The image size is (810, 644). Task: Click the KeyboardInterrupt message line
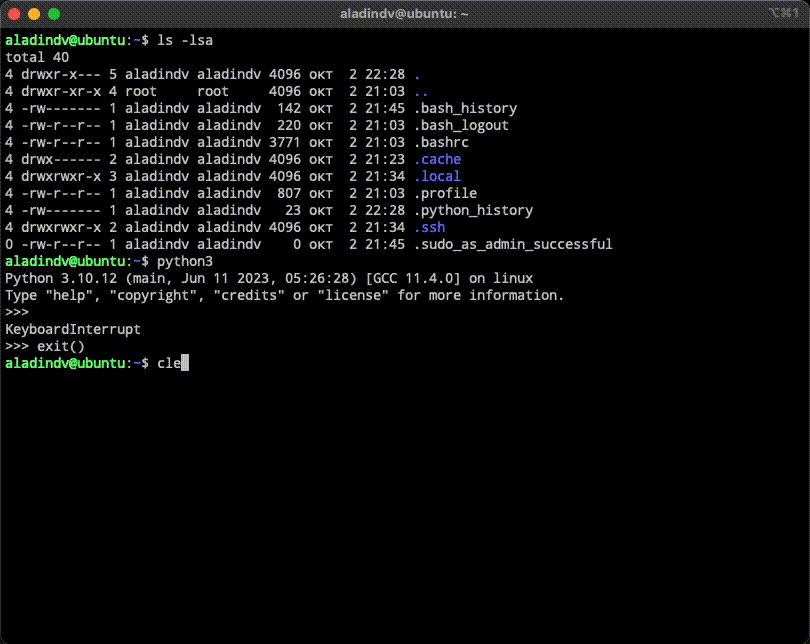[73, 329]
